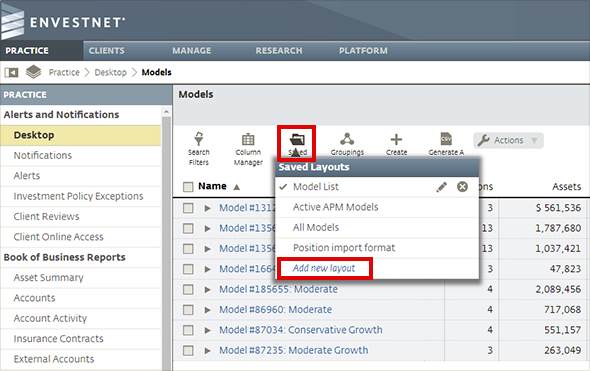590x371 pixels.
Task: Click the Saved layouts folder icon
Action: pos(297,140)
